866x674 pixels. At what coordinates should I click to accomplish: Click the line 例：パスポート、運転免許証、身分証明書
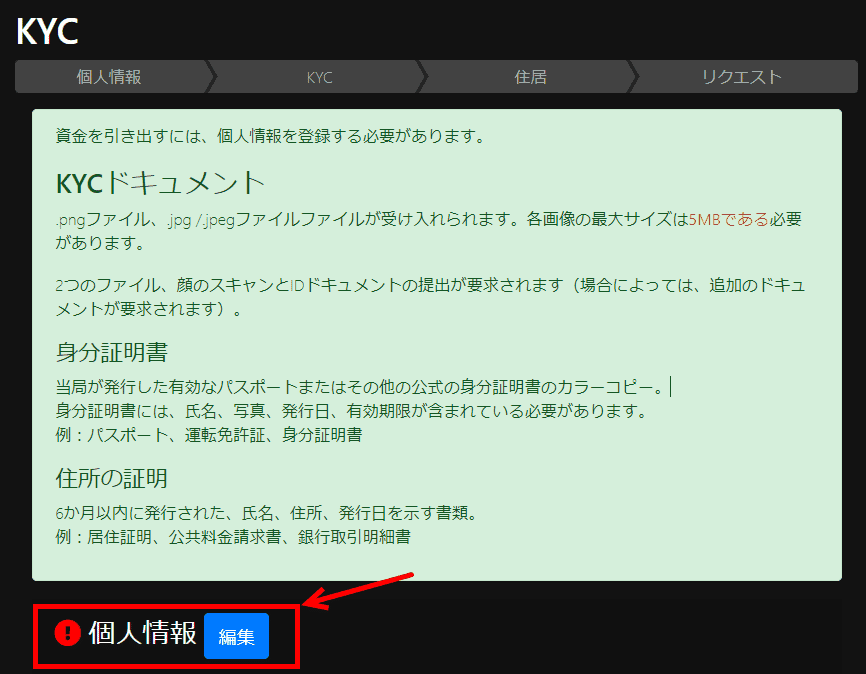[x=209, y=435]
